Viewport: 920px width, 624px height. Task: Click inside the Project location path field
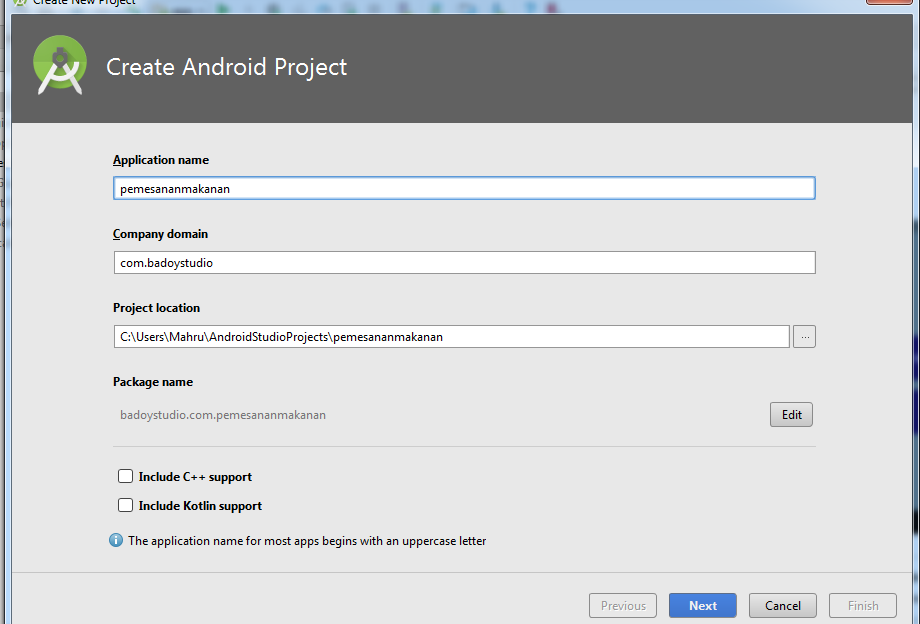click(451, 337)
